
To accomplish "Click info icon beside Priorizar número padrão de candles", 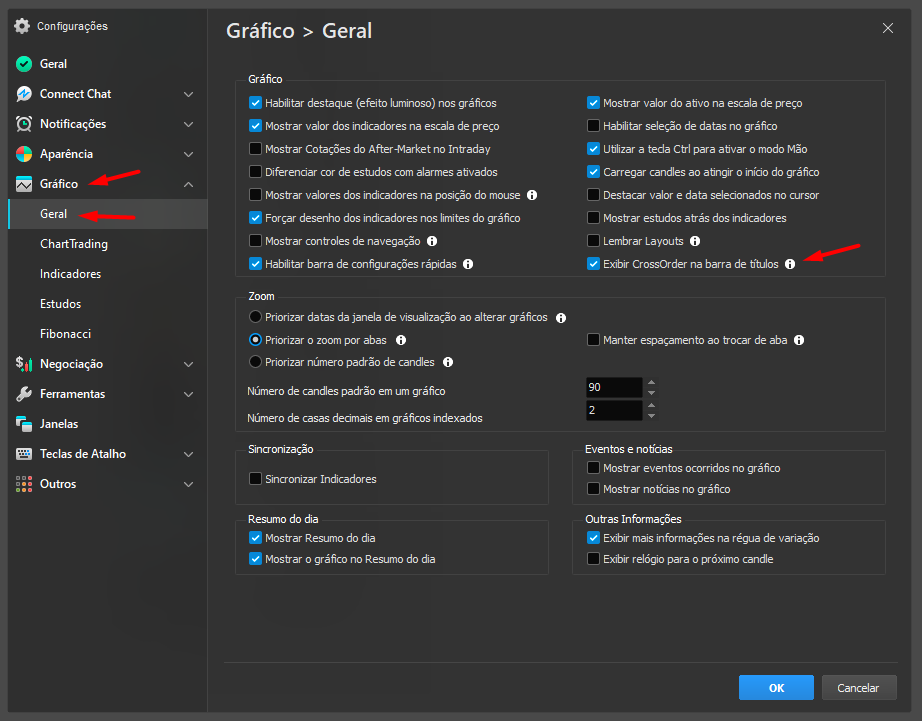I will tap(448, 362).
